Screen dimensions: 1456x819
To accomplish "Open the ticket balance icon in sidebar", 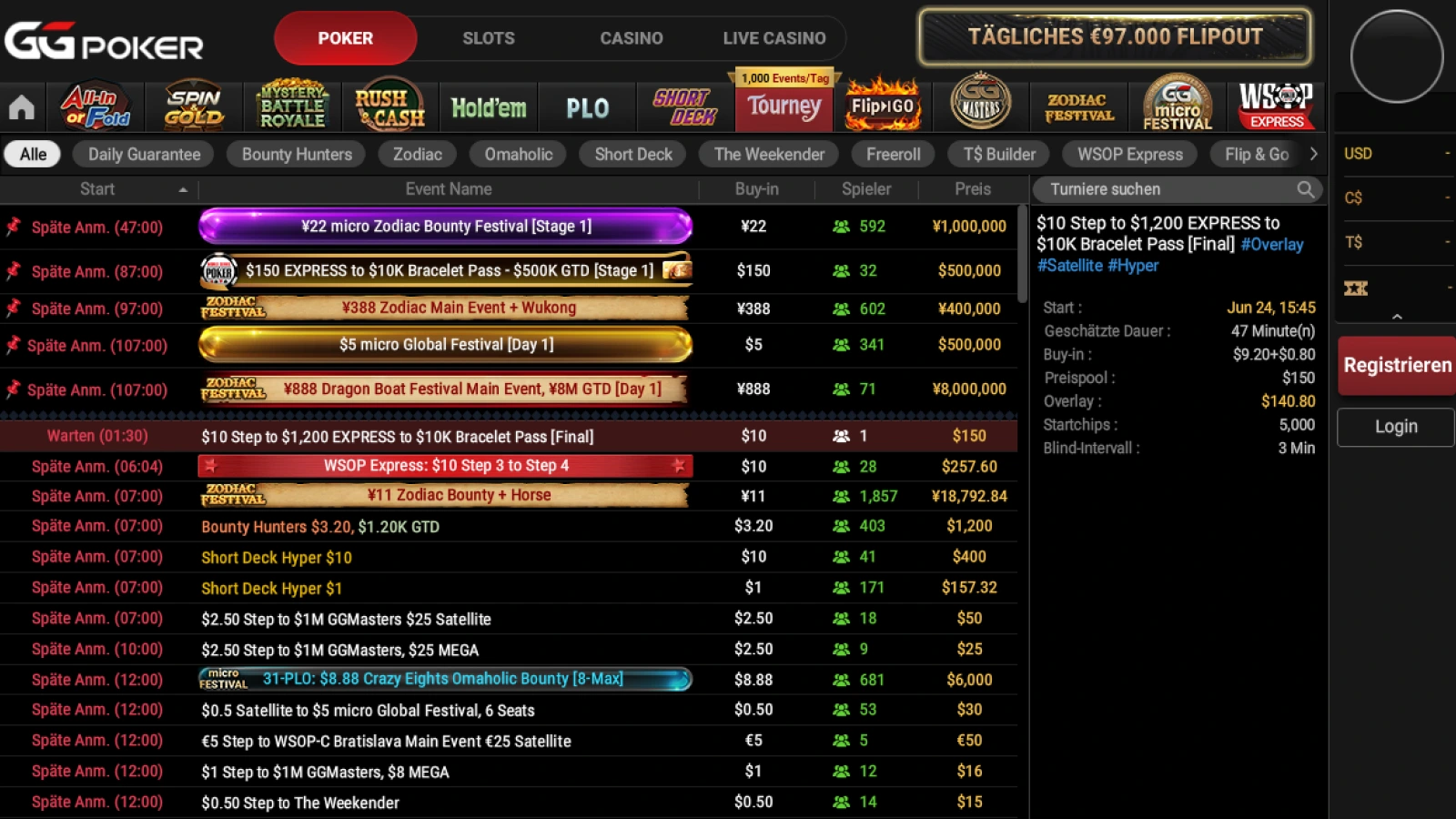I will [x=1356, y=288].
